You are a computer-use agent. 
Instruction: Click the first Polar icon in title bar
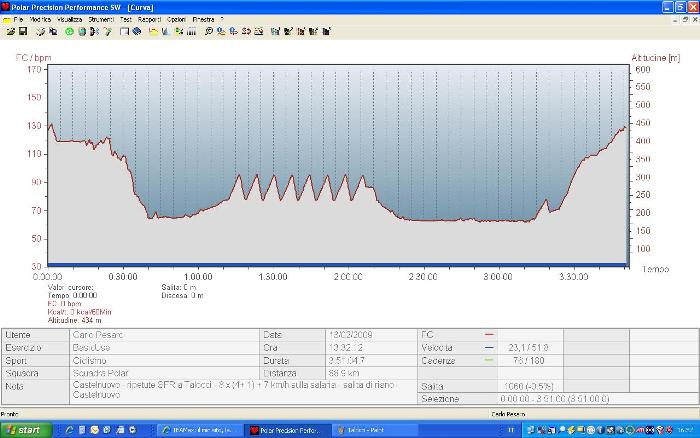pos(6,6)
